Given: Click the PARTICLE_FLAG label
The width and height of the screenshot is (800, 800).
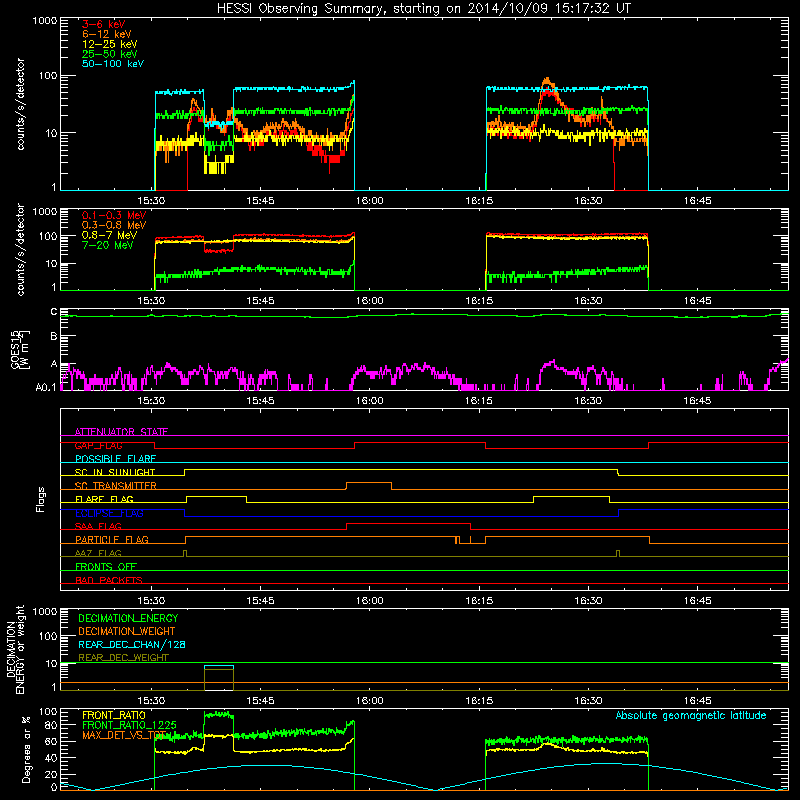Looking at the screenshot, I should 112,540.
